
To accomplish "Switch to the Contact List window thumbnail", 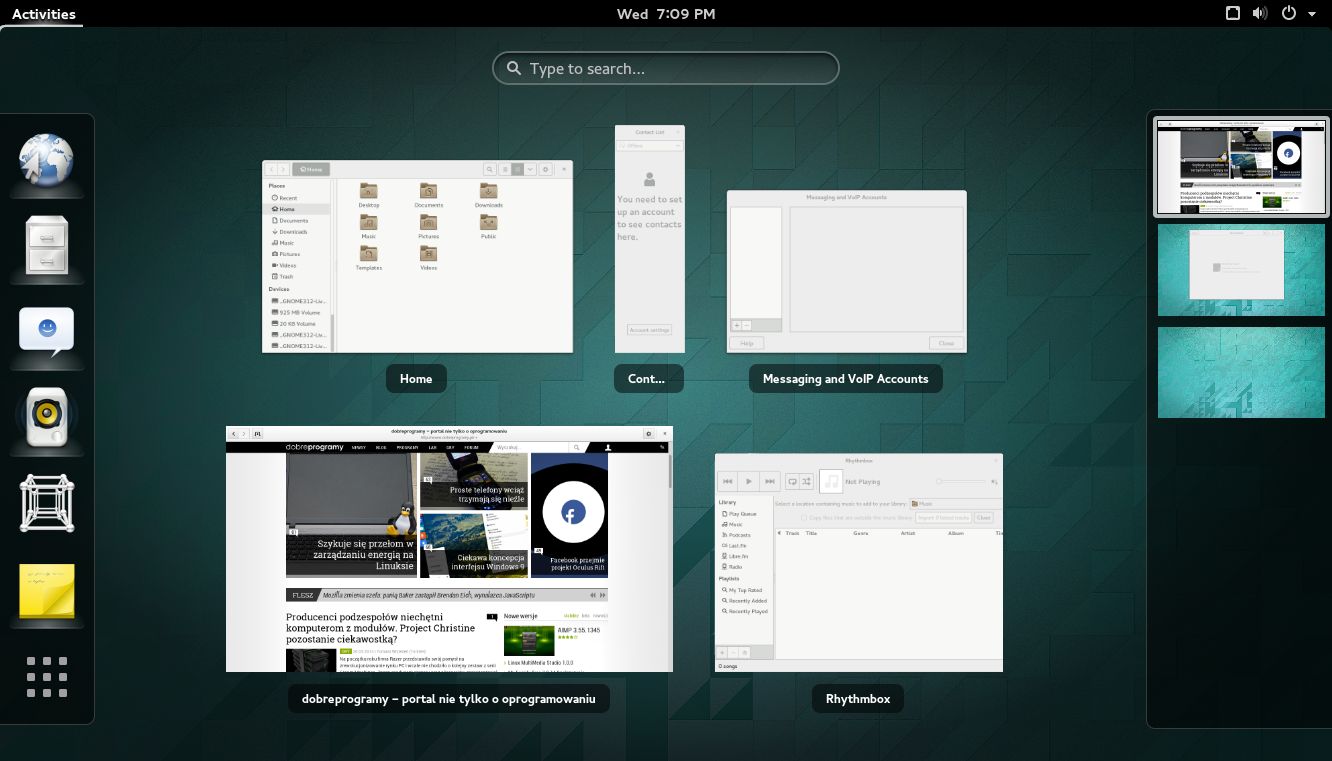I will pyautogui.click(x=649, y=239).
